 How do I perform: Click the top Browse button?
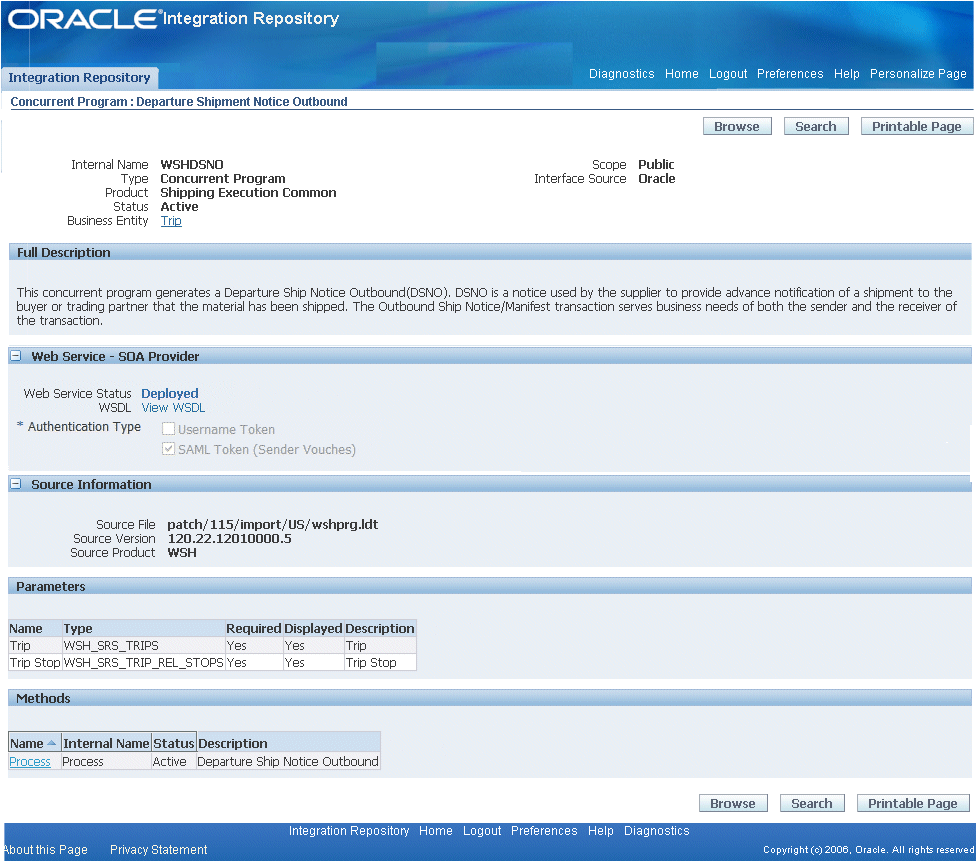pyautogui.click(x=737, y=126)
